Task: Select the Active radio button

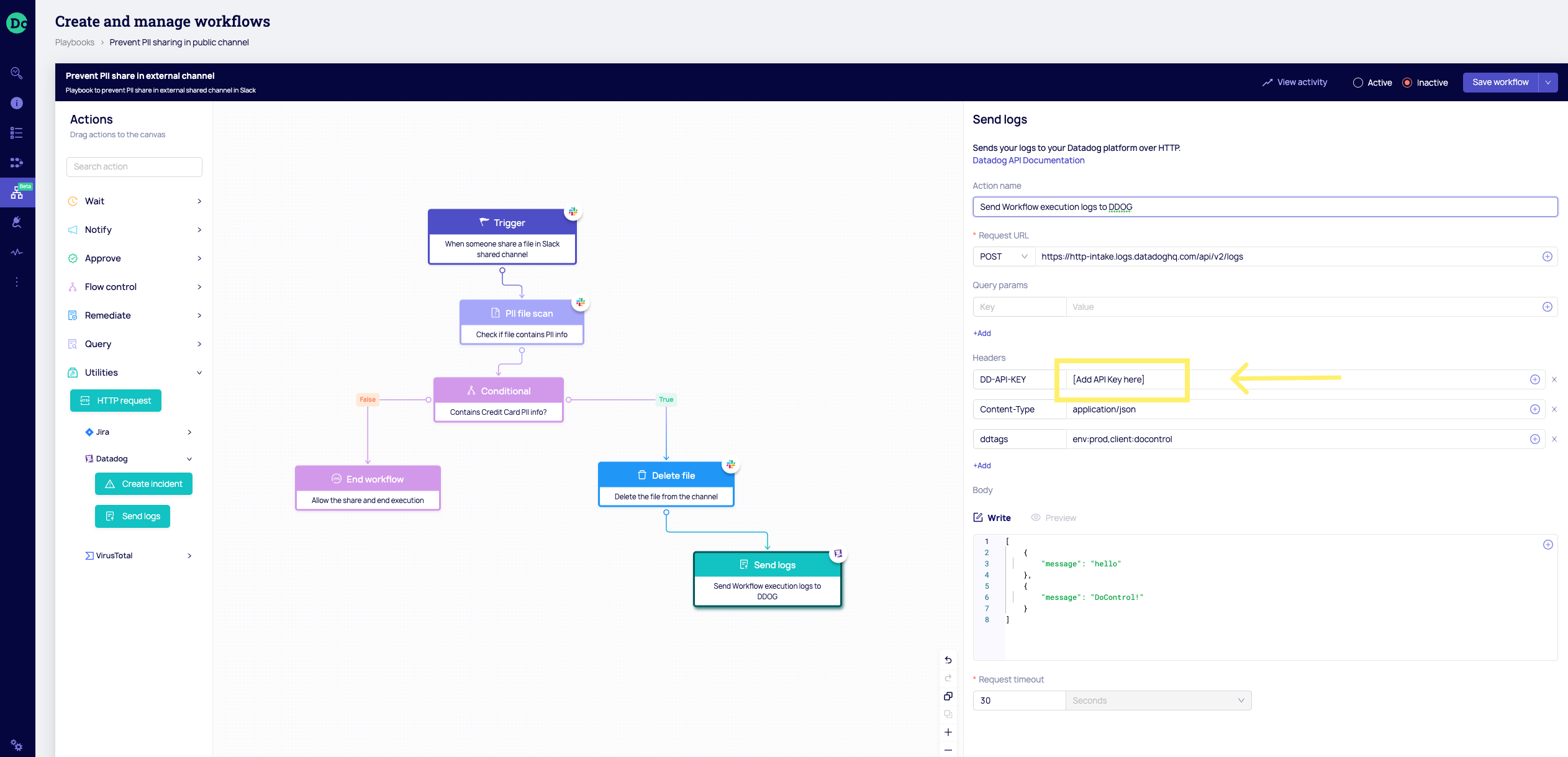Action: [x=1358, y=83]
